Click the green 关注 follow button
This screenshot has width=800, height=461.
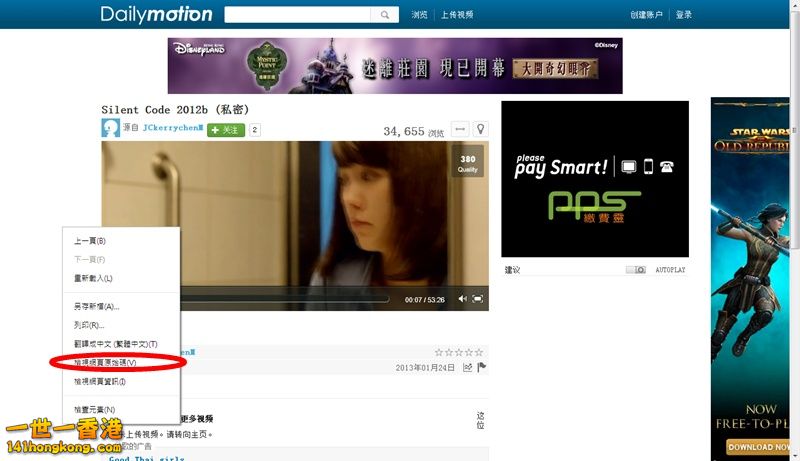pyautogui.click(x=226, y=130)
